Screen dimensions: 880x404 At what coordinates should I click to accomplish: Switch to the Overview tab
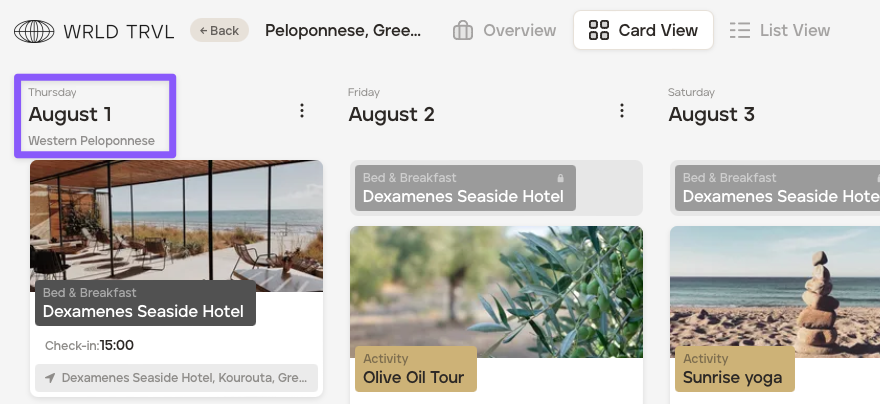(504, 30)
